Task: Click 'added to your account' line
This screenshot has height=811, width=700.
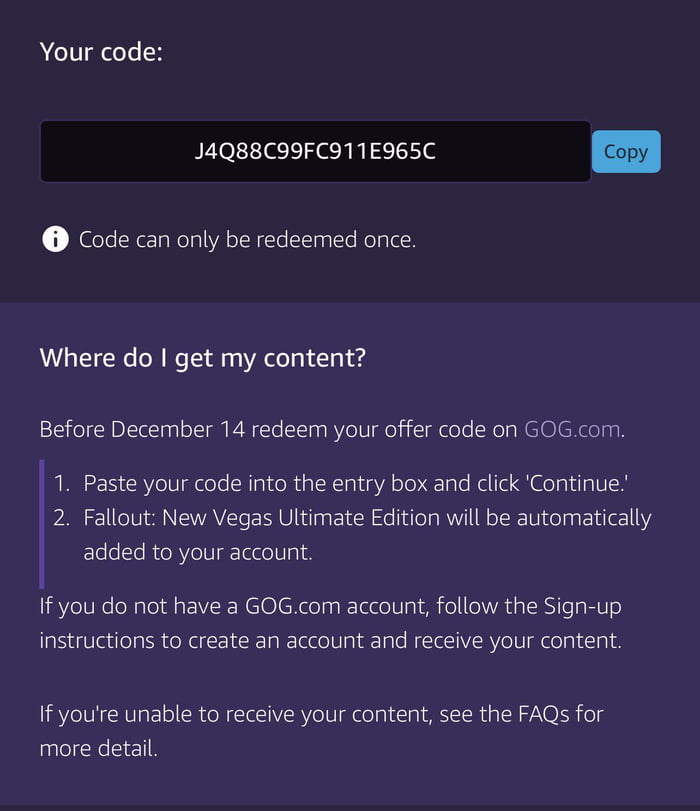Action: coord(198,552)
